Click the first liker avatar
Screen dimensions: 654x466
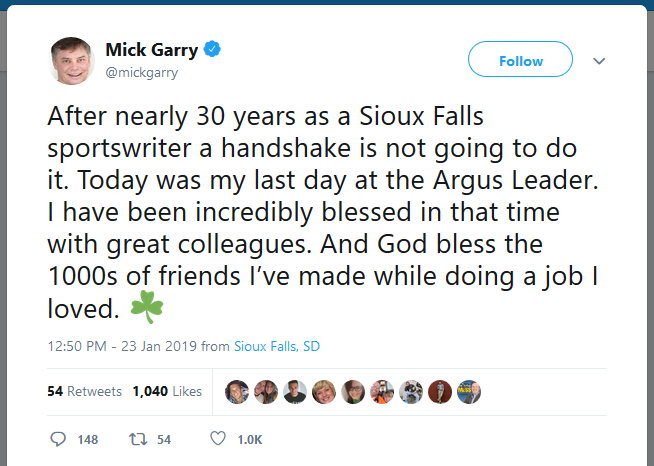coord(237,391)
